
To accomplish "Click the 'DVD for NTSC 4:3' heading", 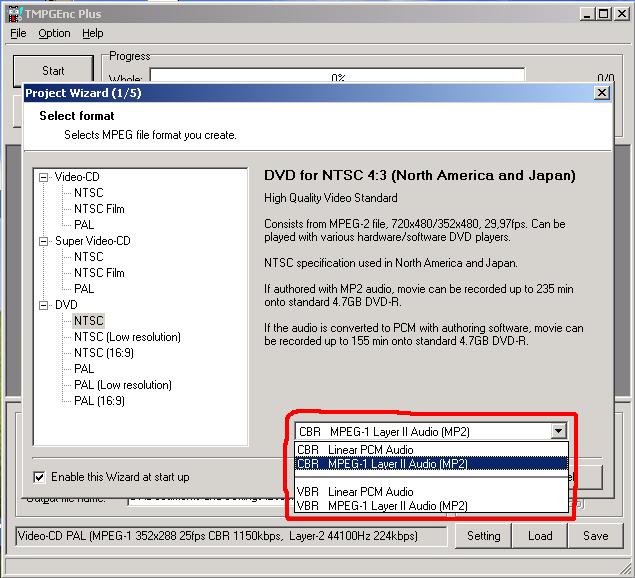I will coord(420,175).
